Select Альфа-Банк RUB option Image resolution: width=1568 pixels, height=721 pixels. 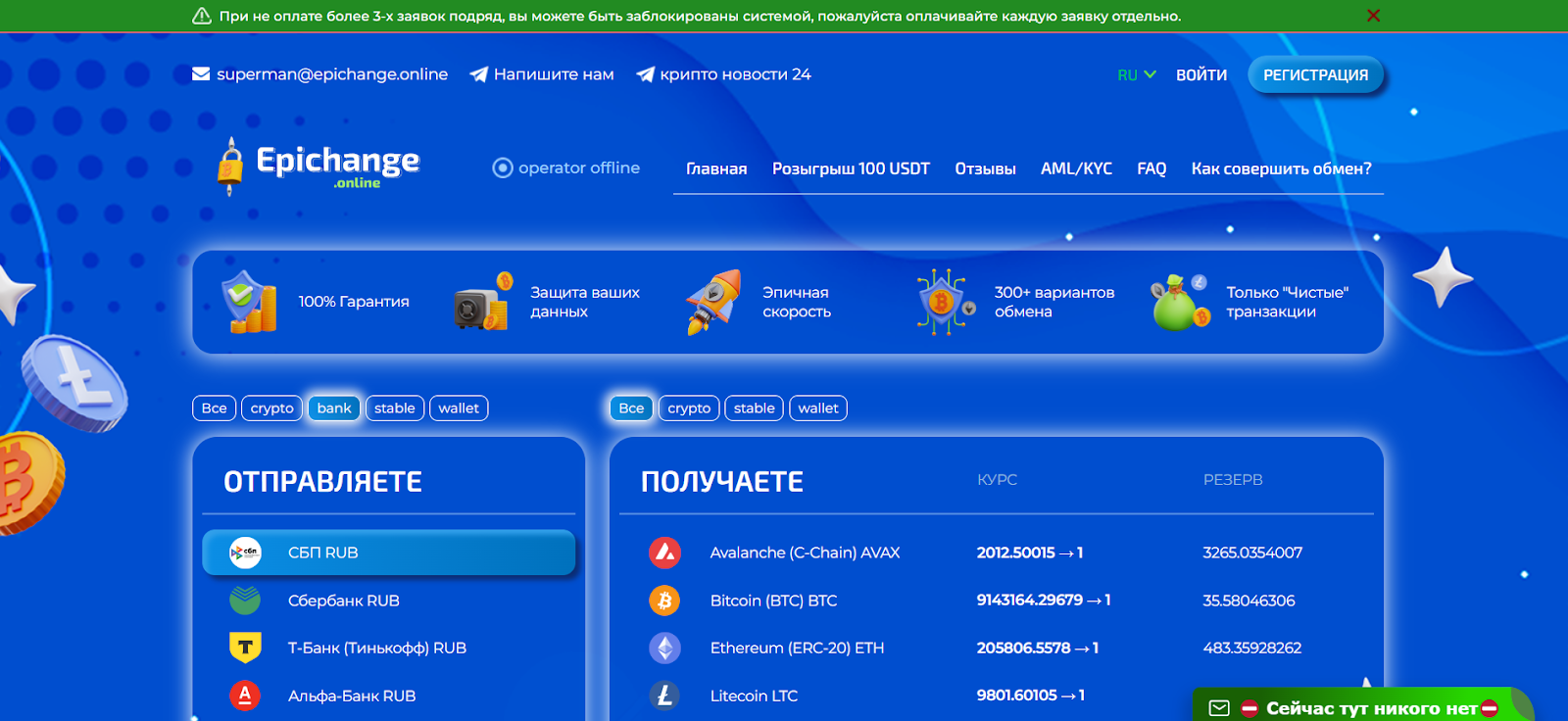tap(388, 696)
